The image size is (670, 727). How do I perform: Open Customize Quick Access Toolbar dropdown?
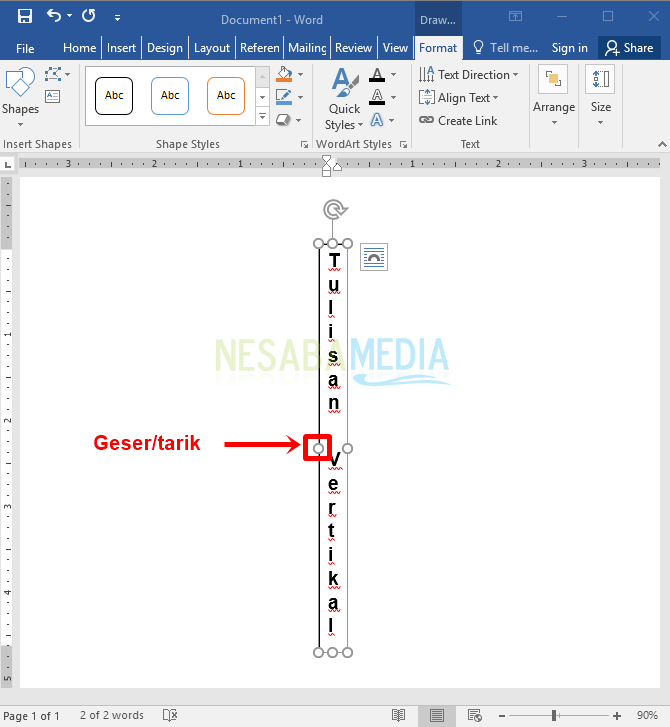pos(117,18)
